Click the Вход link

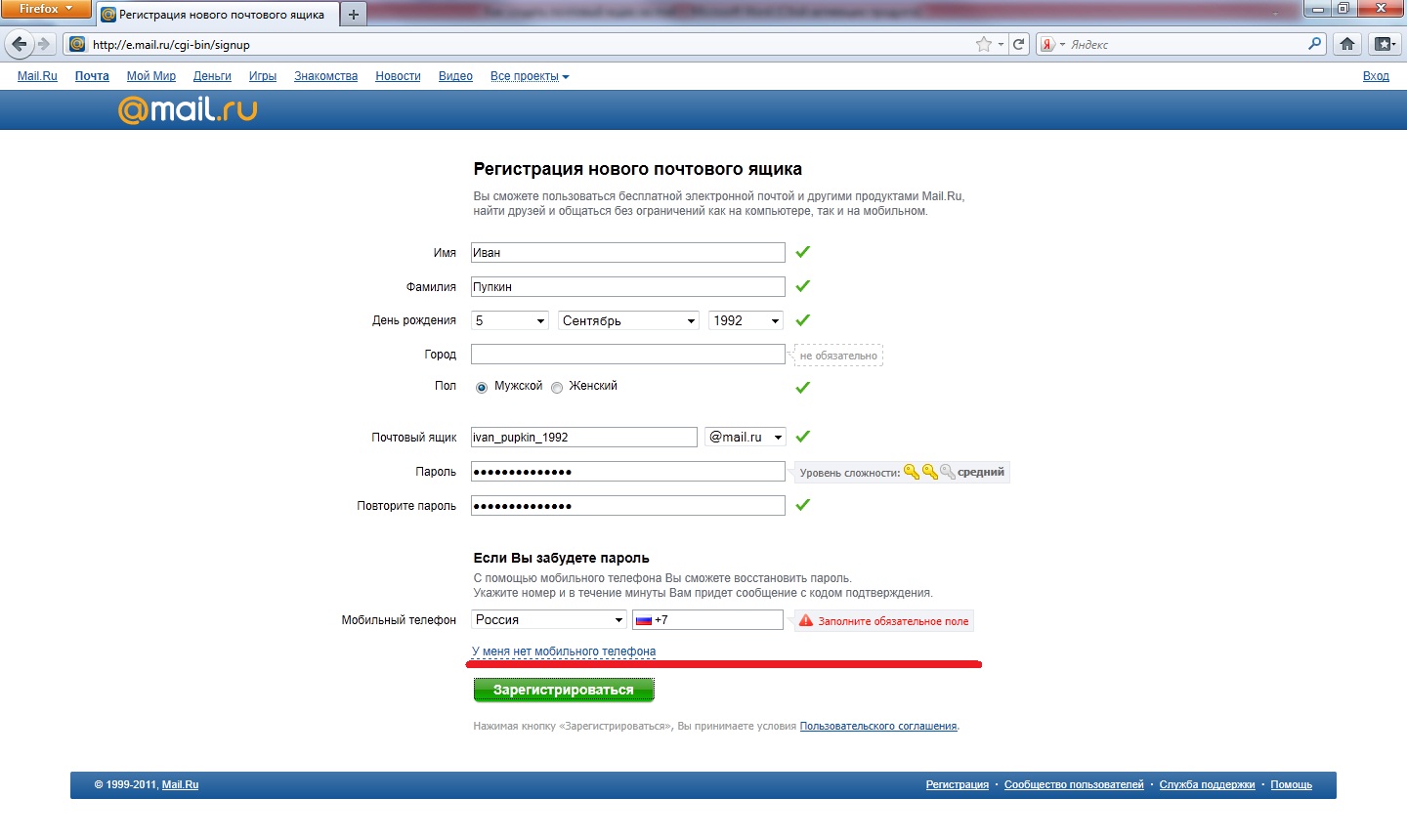[x=1376, y=76]
